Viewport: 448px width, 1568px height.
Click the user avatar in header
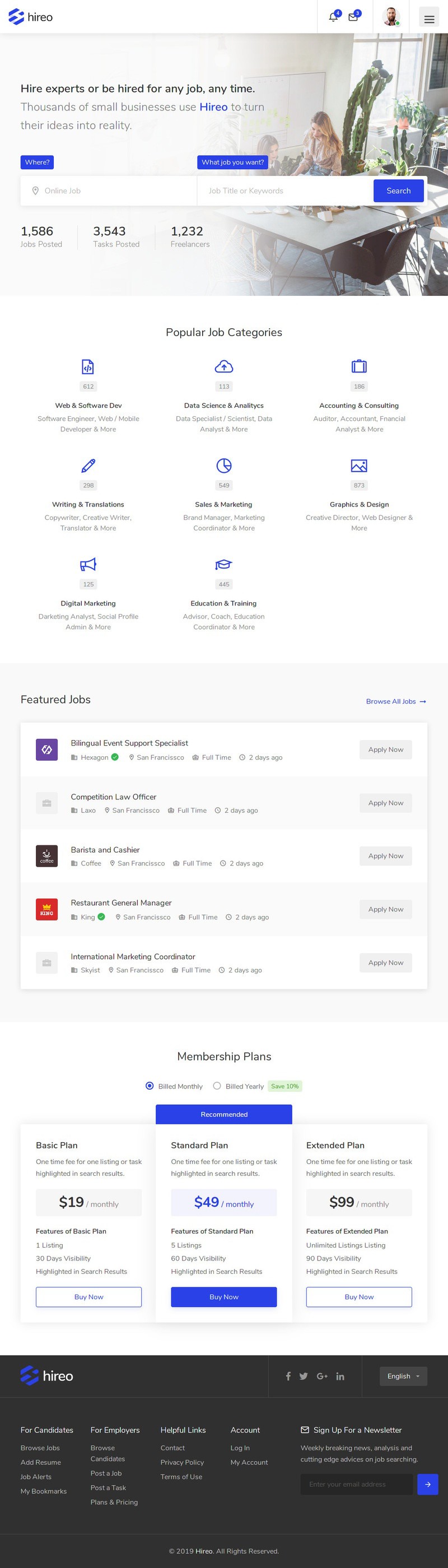tap(391, 16)
